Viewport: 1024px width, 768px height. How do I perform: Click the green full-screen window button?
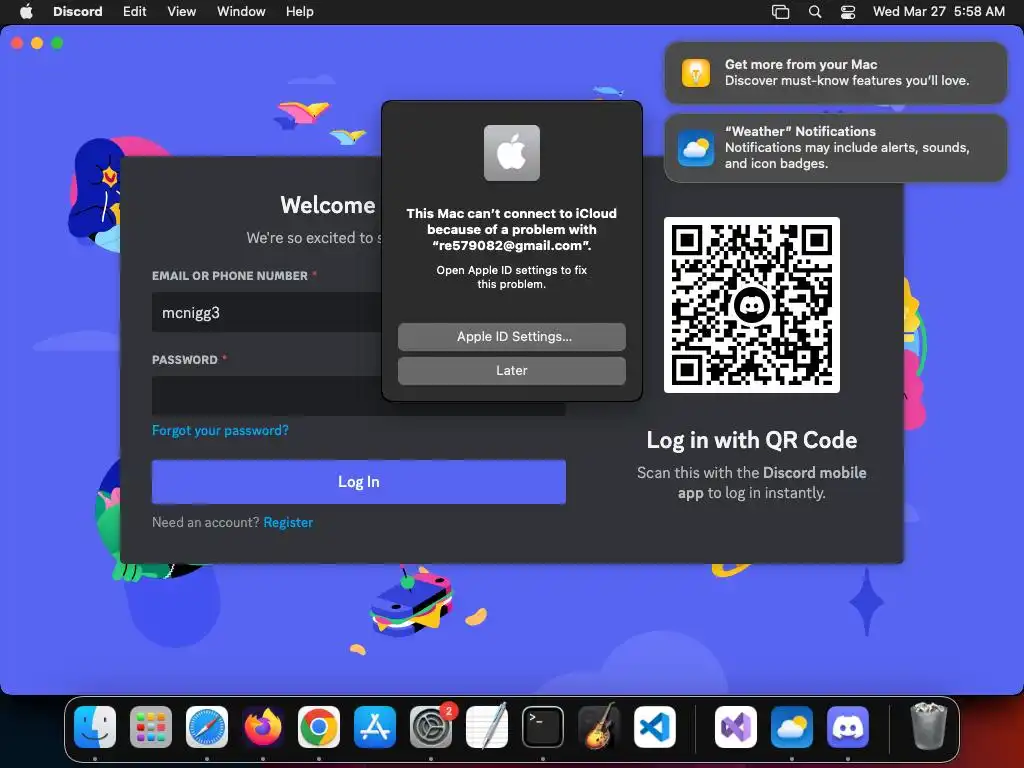coord(57,43)
